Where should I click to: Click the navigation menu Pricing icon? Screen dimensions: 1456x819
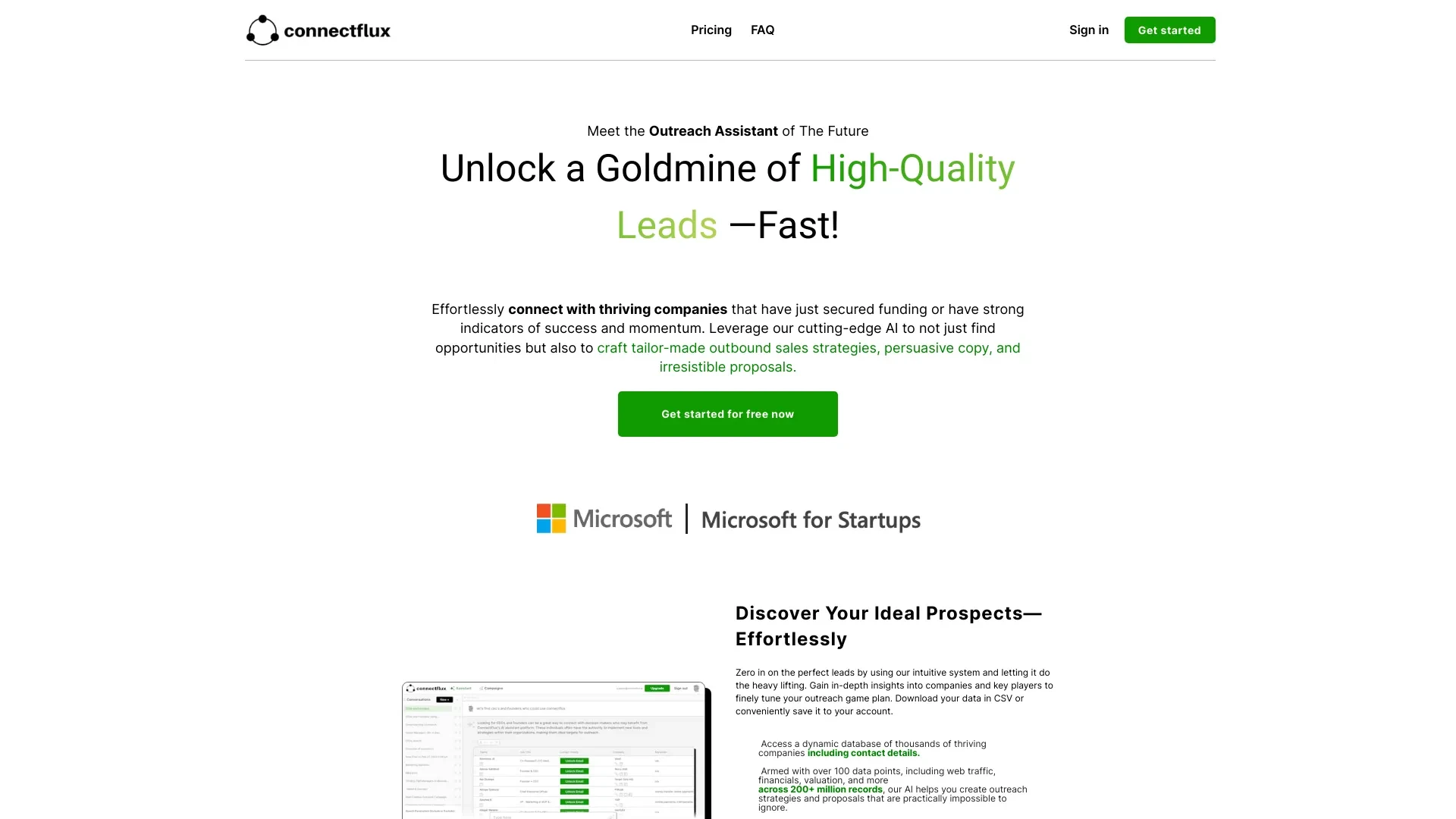click(711, 29)
